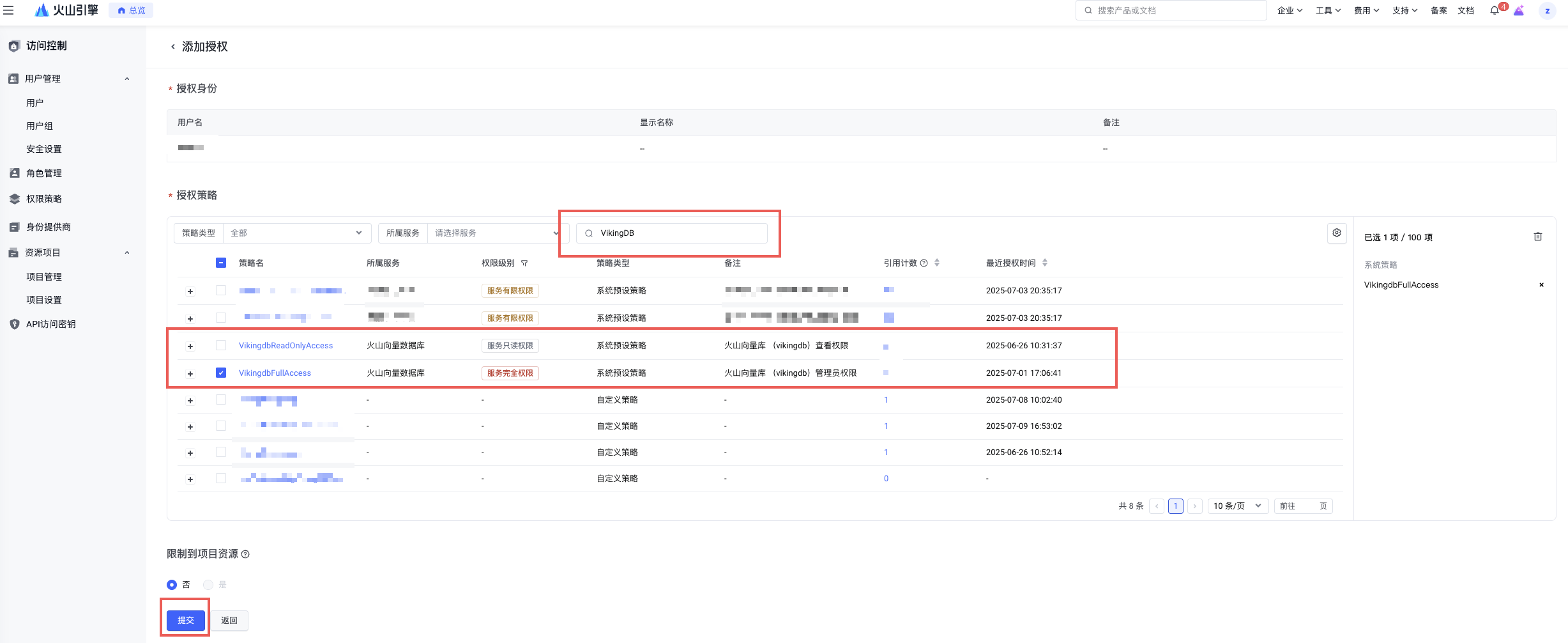Remove VikingdbFullAccess from selected list
Image resolution: width=1568 pixels, height=643 pixels.
point(1541,285)
